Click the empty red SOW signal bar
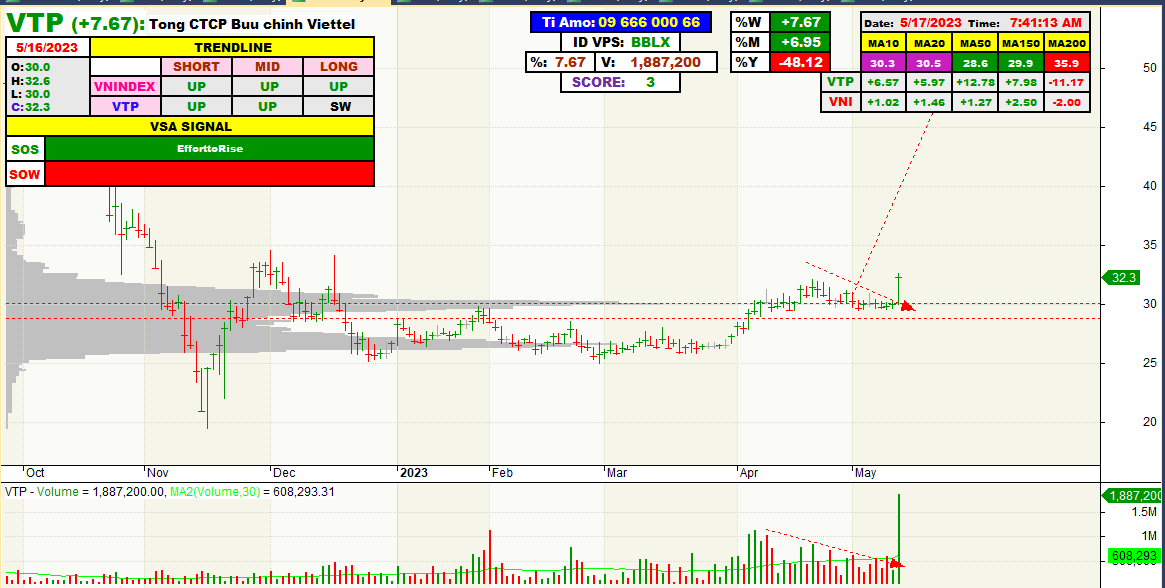 point(210,174)
